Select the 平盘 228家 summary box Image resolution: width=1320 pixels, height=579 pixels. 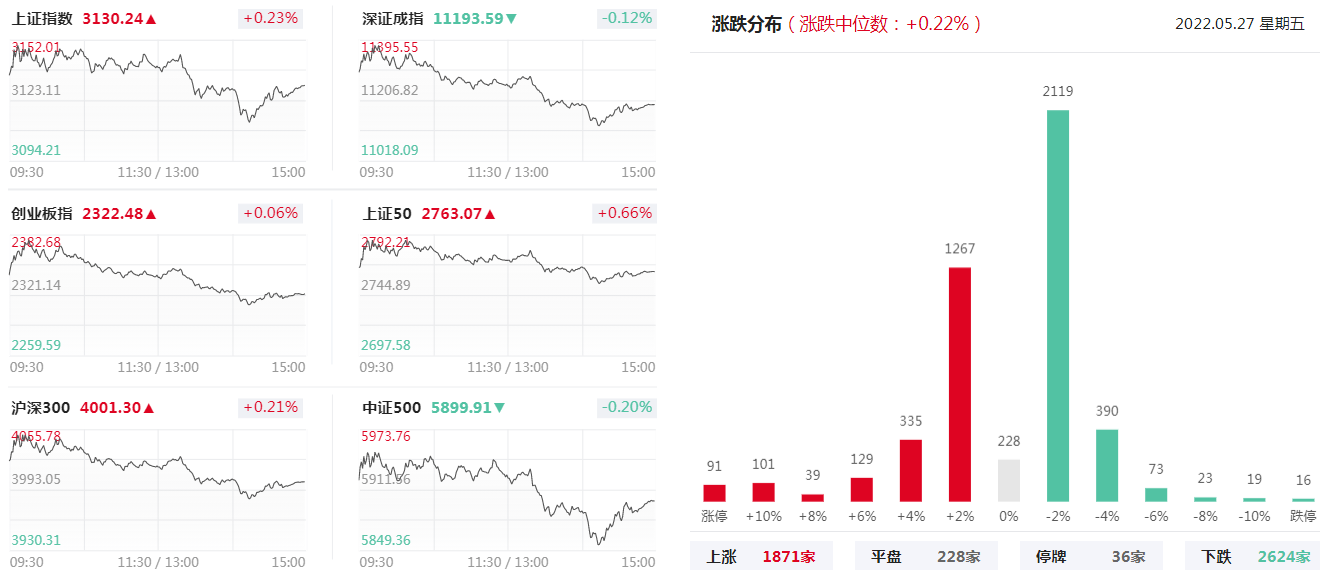(924, 557)
